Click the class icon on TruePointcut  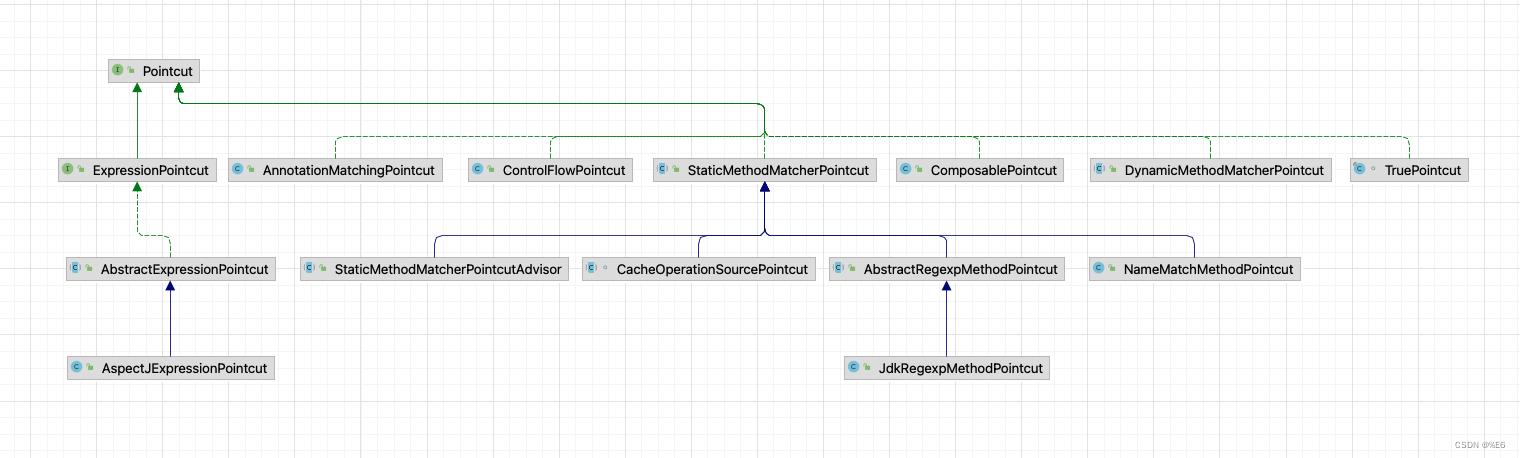pyautogui.click(x=1360, y=170)
